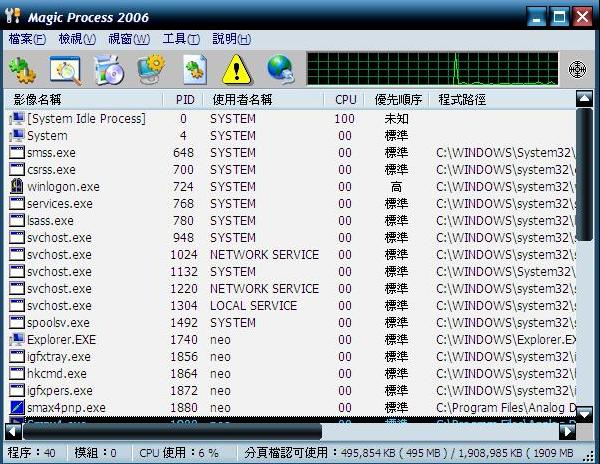
Task: Click the 程序:40 status bar entry
Action: click(31, 453)
